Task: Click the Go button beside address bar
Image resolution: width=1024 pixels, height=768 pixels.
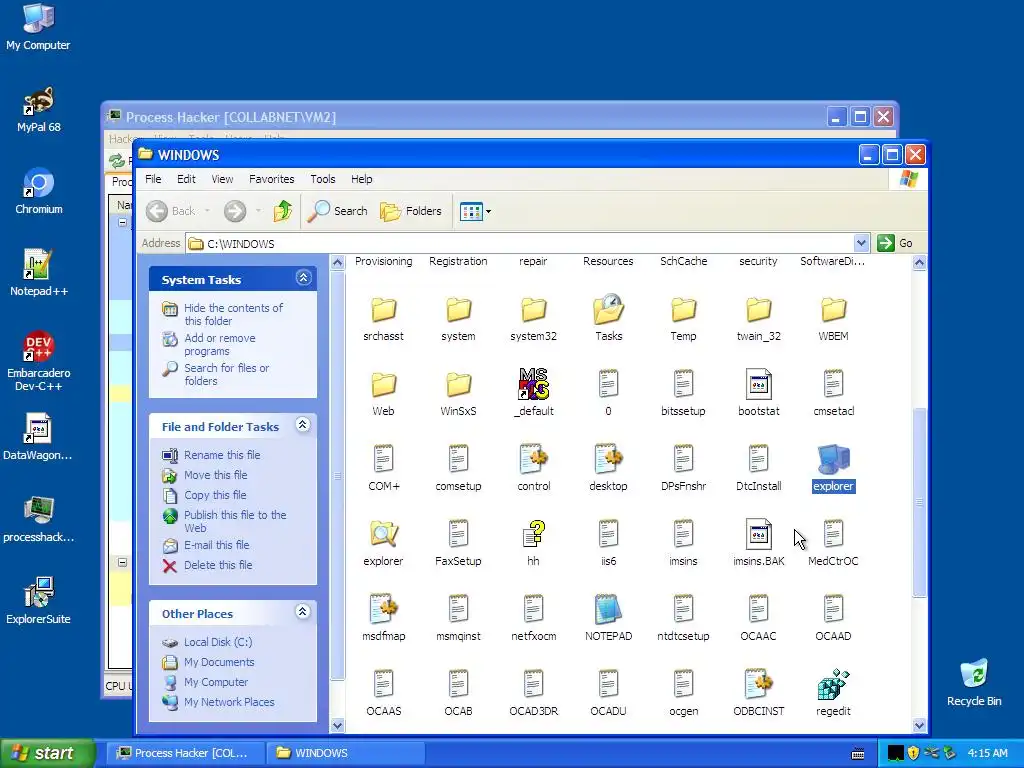Action: (x=895, y=243)
